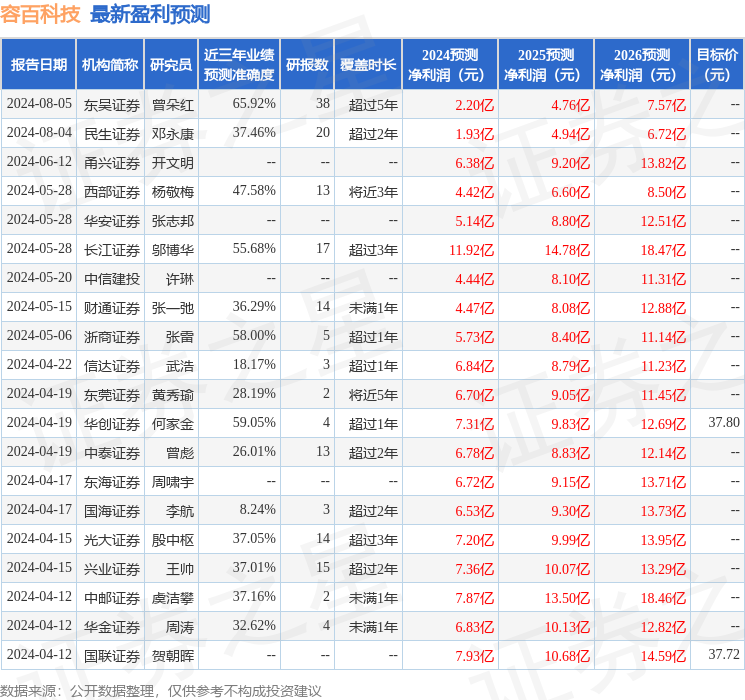Click the 1.93亿 2024 profit forecast
The image size is (745, 700).
(475, 134)
